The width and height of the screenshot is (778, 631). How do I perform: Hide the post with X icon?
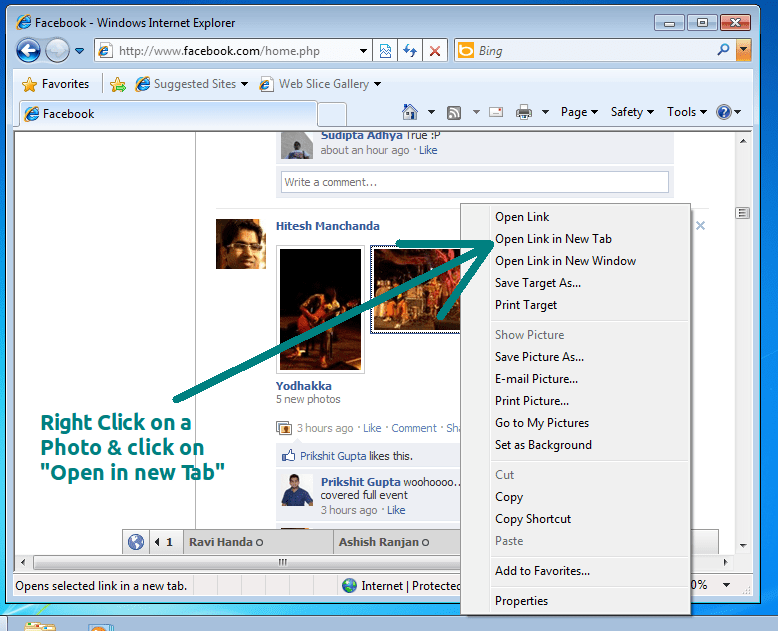(700, 226)
